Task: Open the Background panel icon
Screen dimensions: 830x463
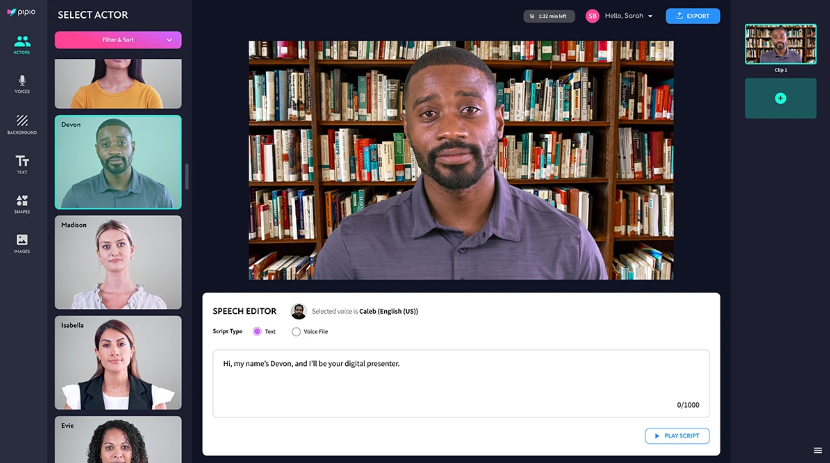Action: pyautogui.click(x=22, y=124)
